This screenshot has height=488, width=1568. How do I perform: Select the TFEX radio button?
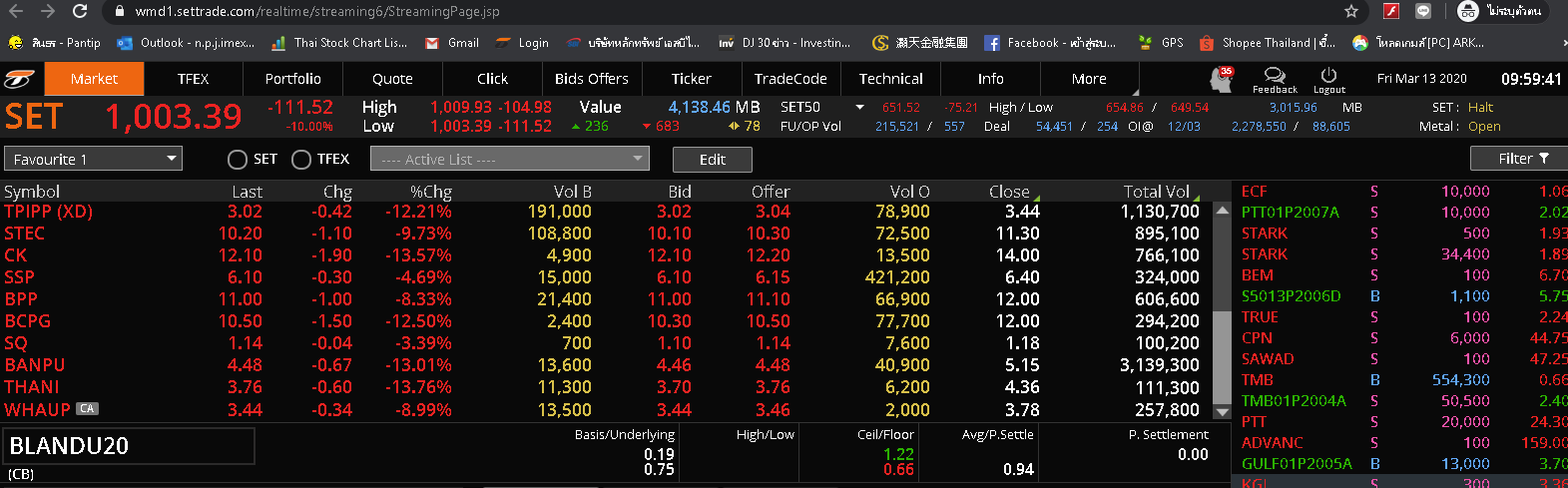coord(301,160)
